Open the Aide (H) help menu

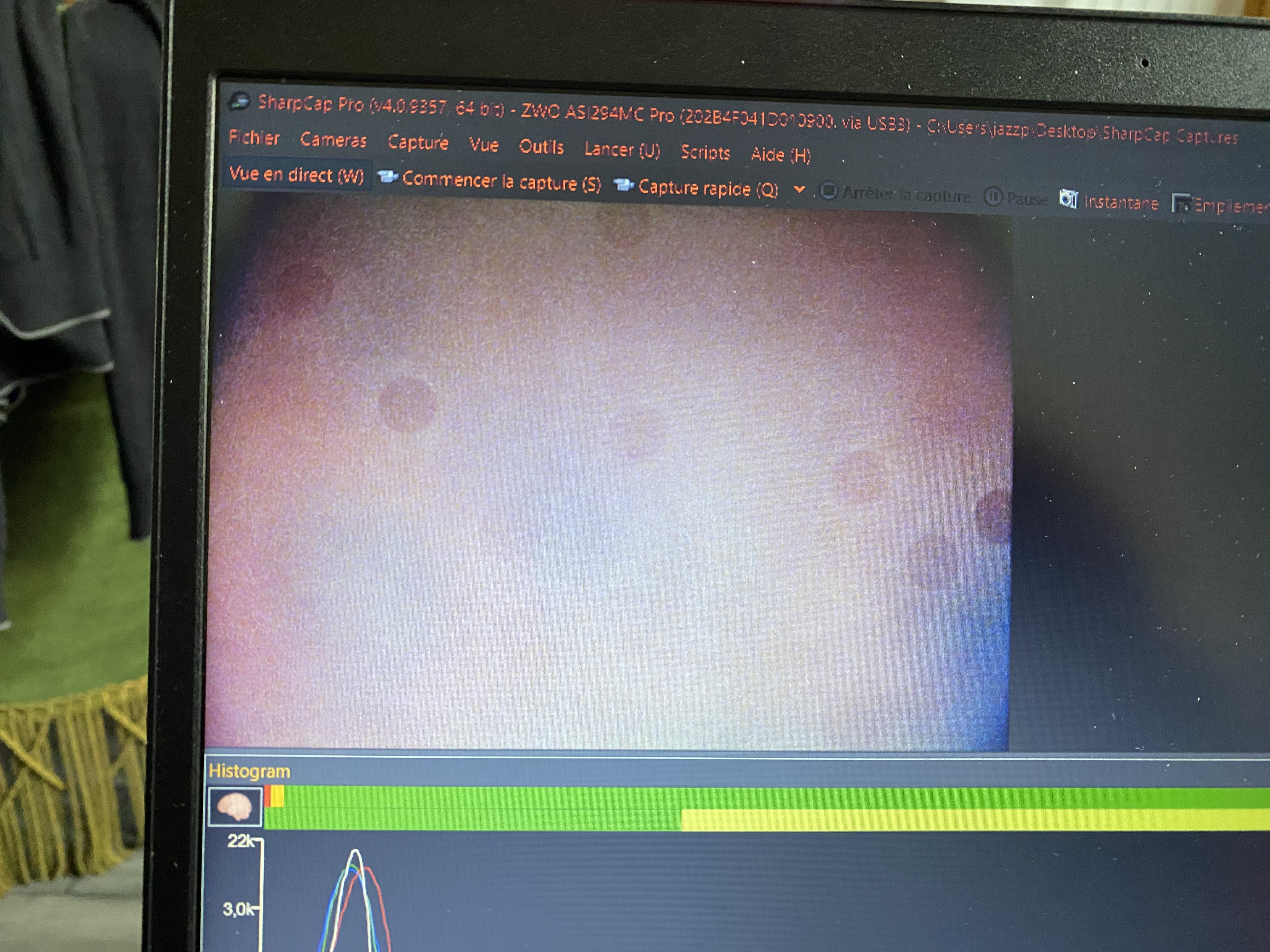780,155
